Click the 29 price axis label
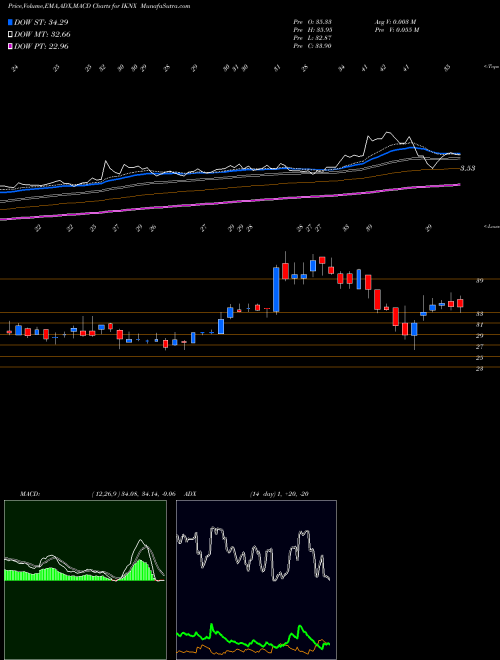 pos(480,336)
